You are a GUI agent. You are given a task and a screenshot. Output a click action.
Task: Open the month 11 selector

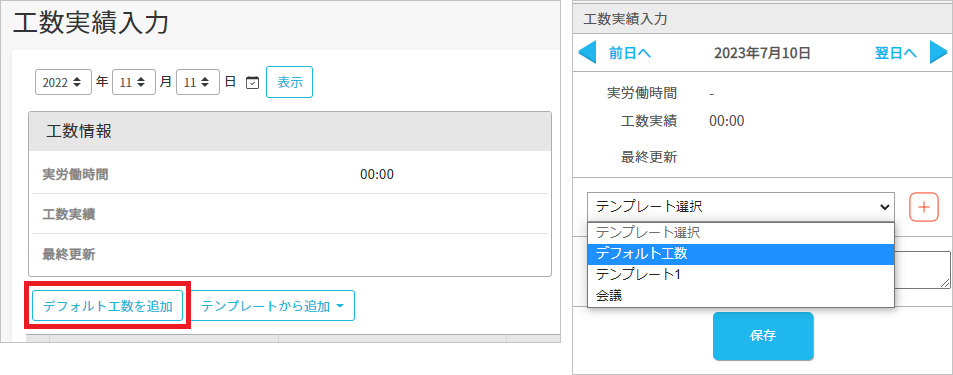pos(134,82)
